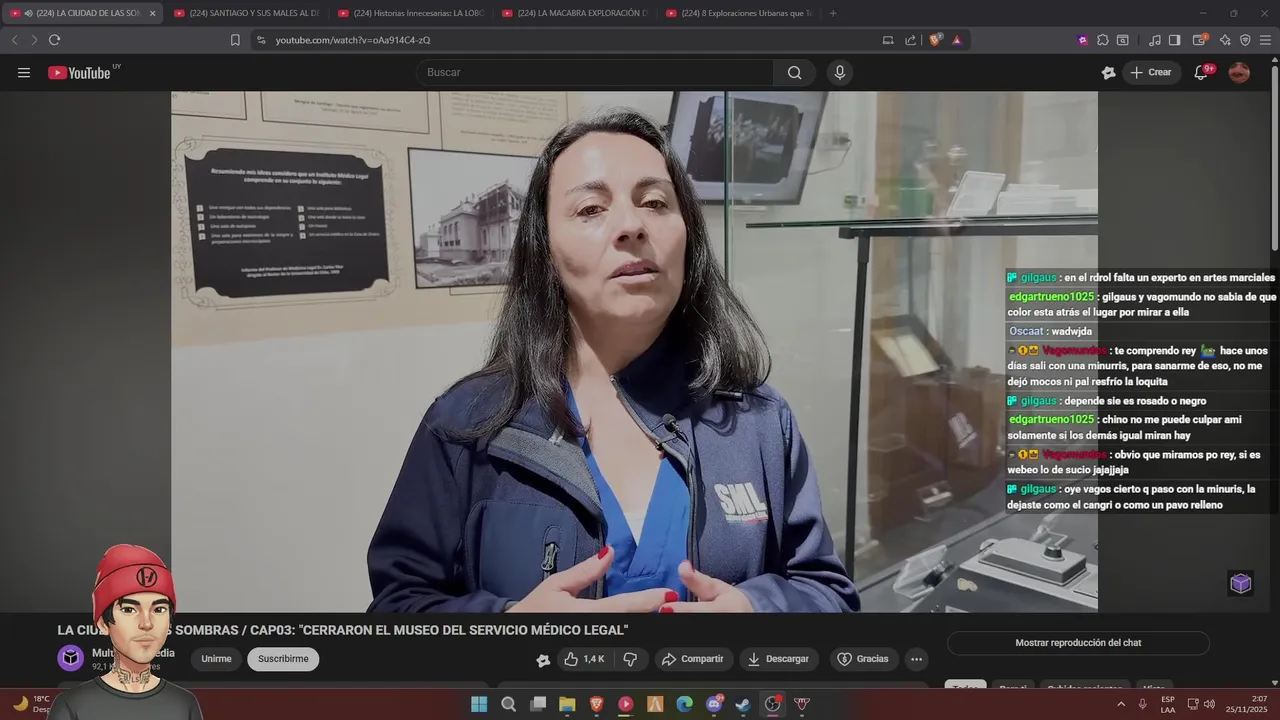This screenshot has width=1280, height=720.
Task: Click the search magnifier button
Action: coord(794,72)
